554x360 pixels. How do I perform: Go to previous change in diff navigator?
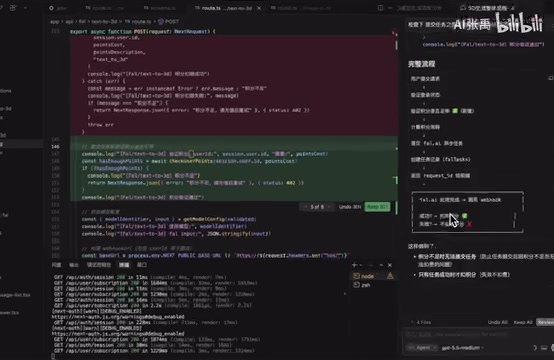pos(305,207)
